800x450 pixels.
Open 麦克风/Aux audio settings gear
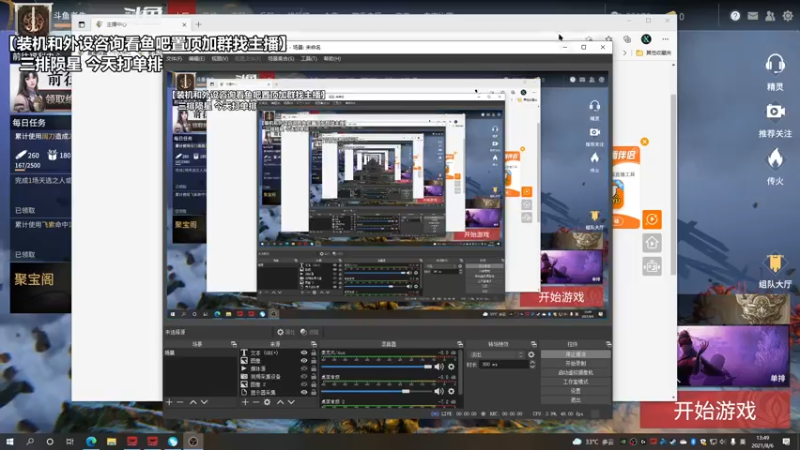pyautogui.click(x=451, y=366)
